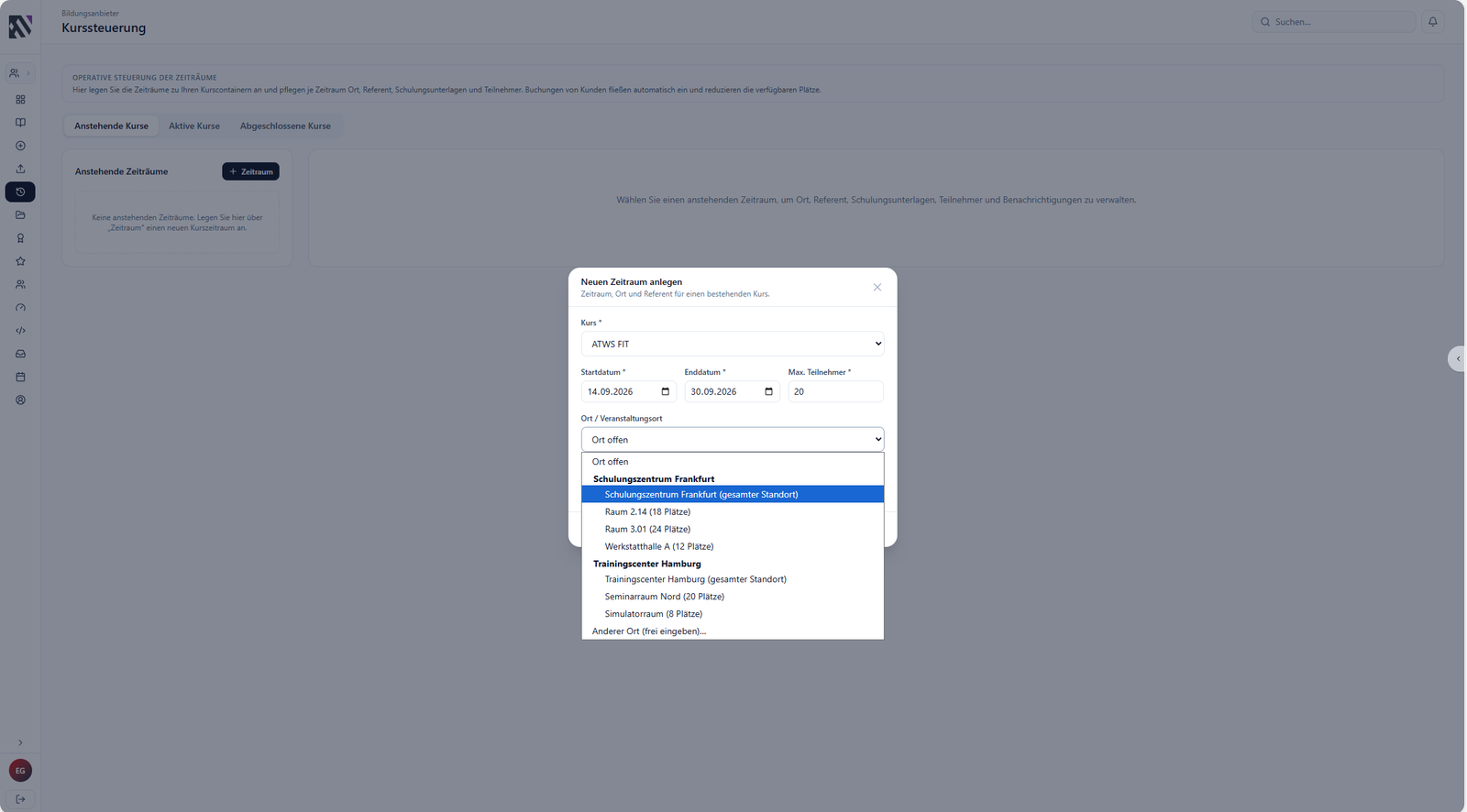
Task: Click the company logo in the top-left corner
Action: click(20, 27)
